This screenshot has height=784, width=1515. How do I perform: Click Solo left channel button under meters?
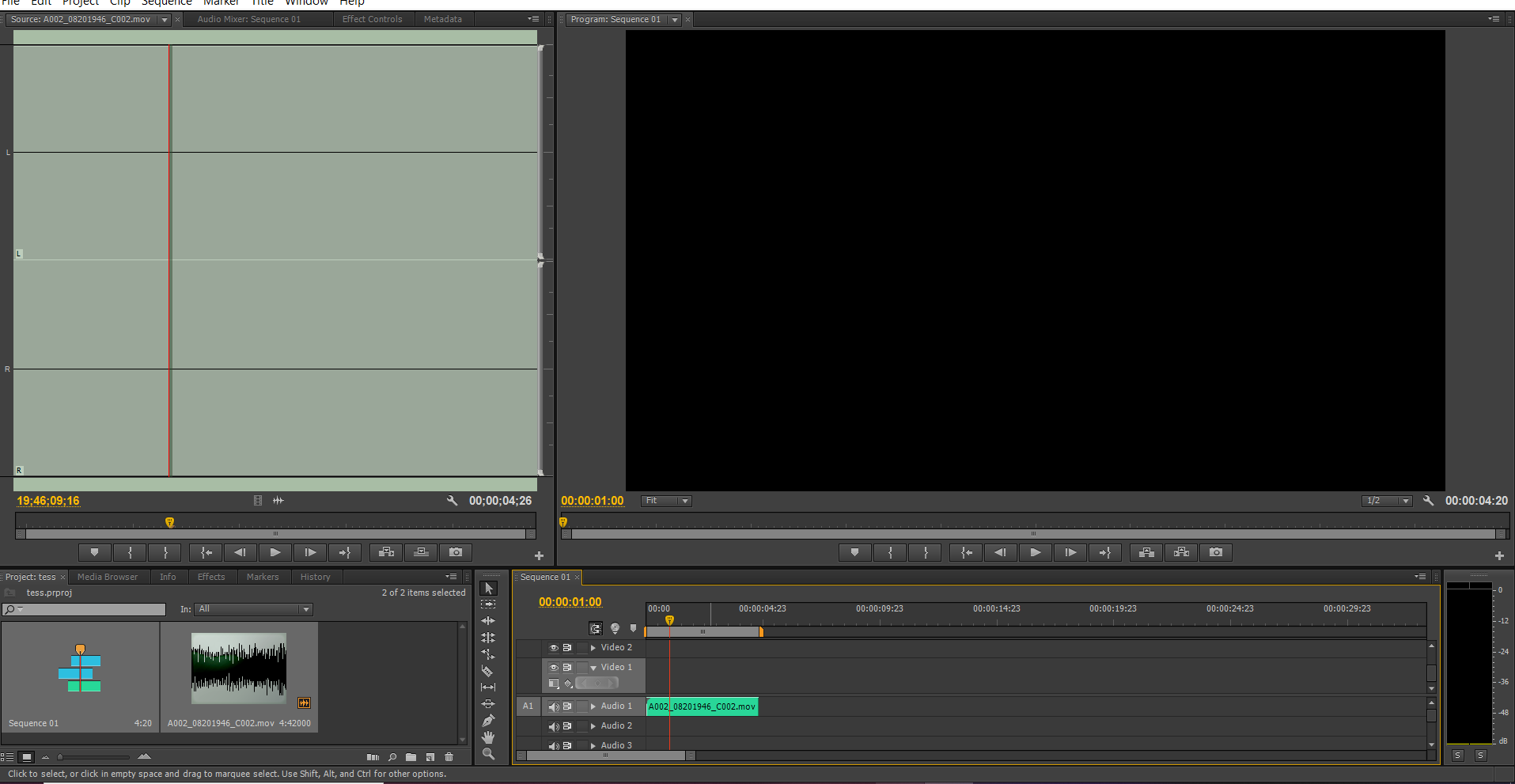click(1458, 756)
